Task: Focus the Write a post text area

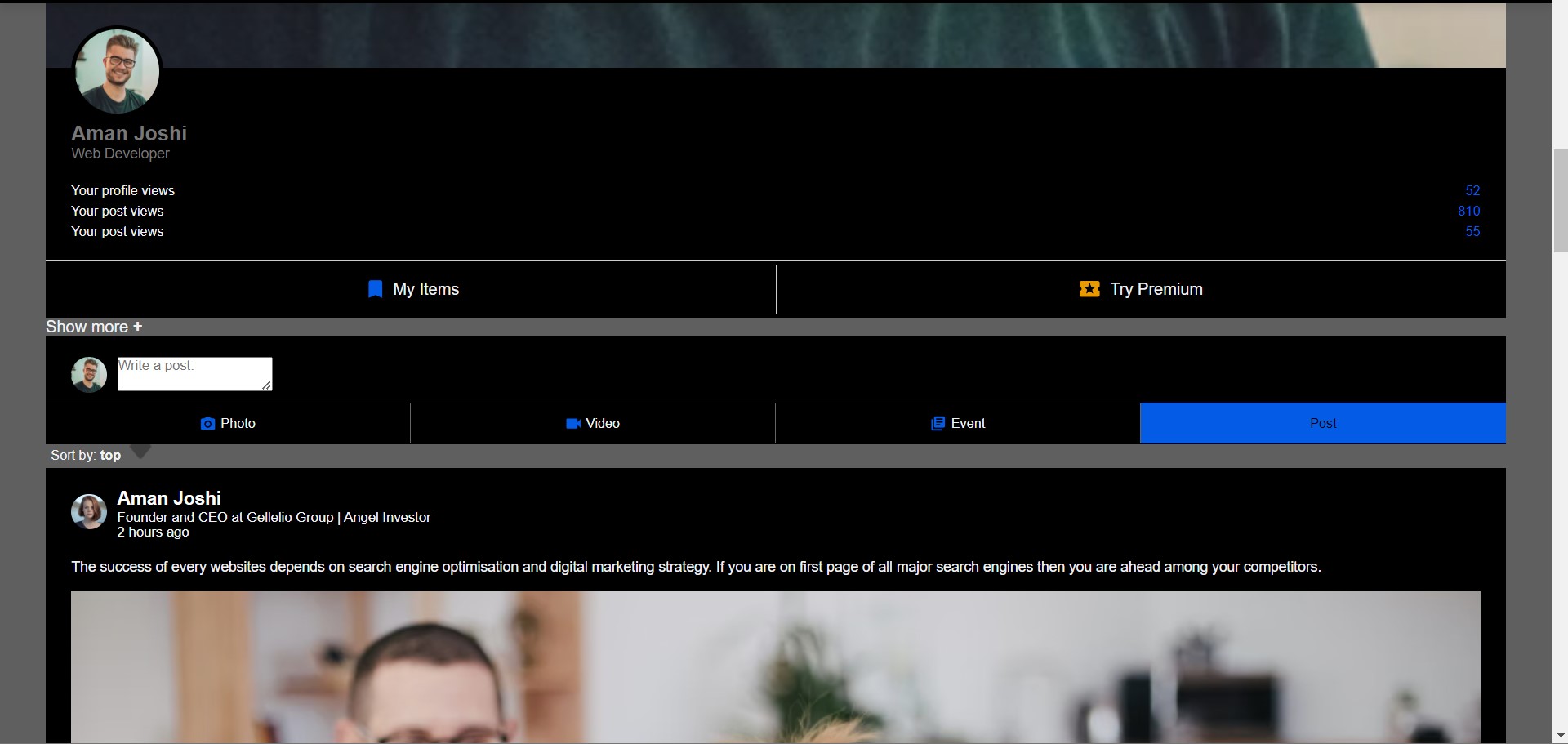Action: point(194,374)
